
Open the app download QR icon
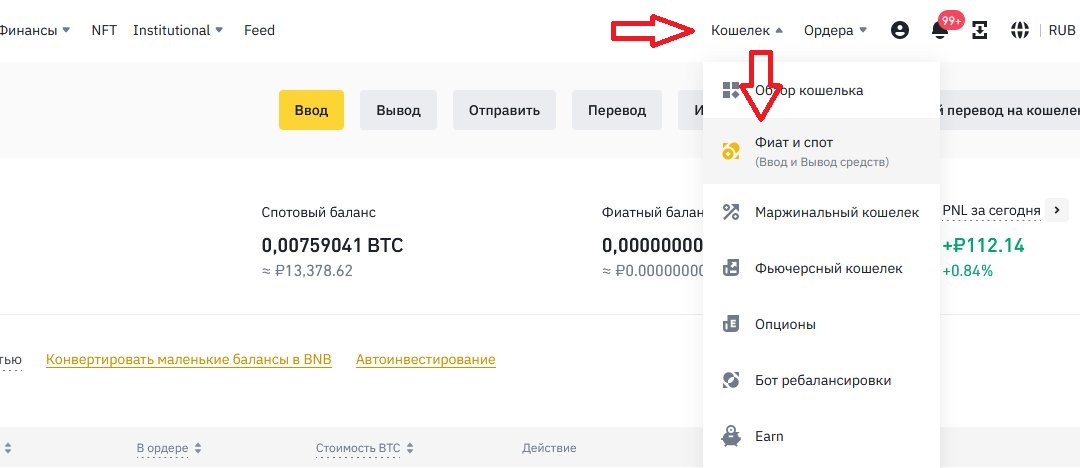point(980,30)
